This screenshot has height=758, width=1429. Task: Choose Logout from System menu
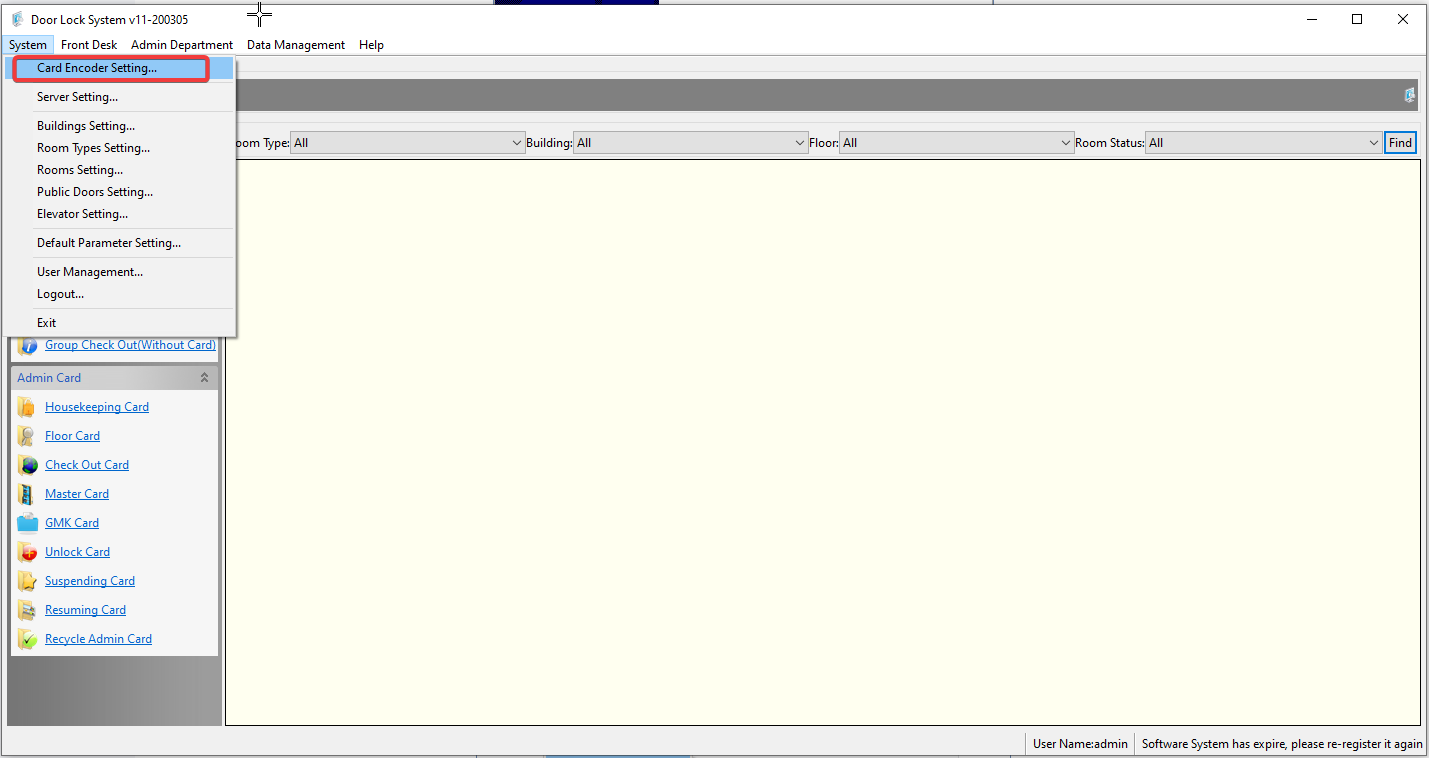(x=119, y=294)
